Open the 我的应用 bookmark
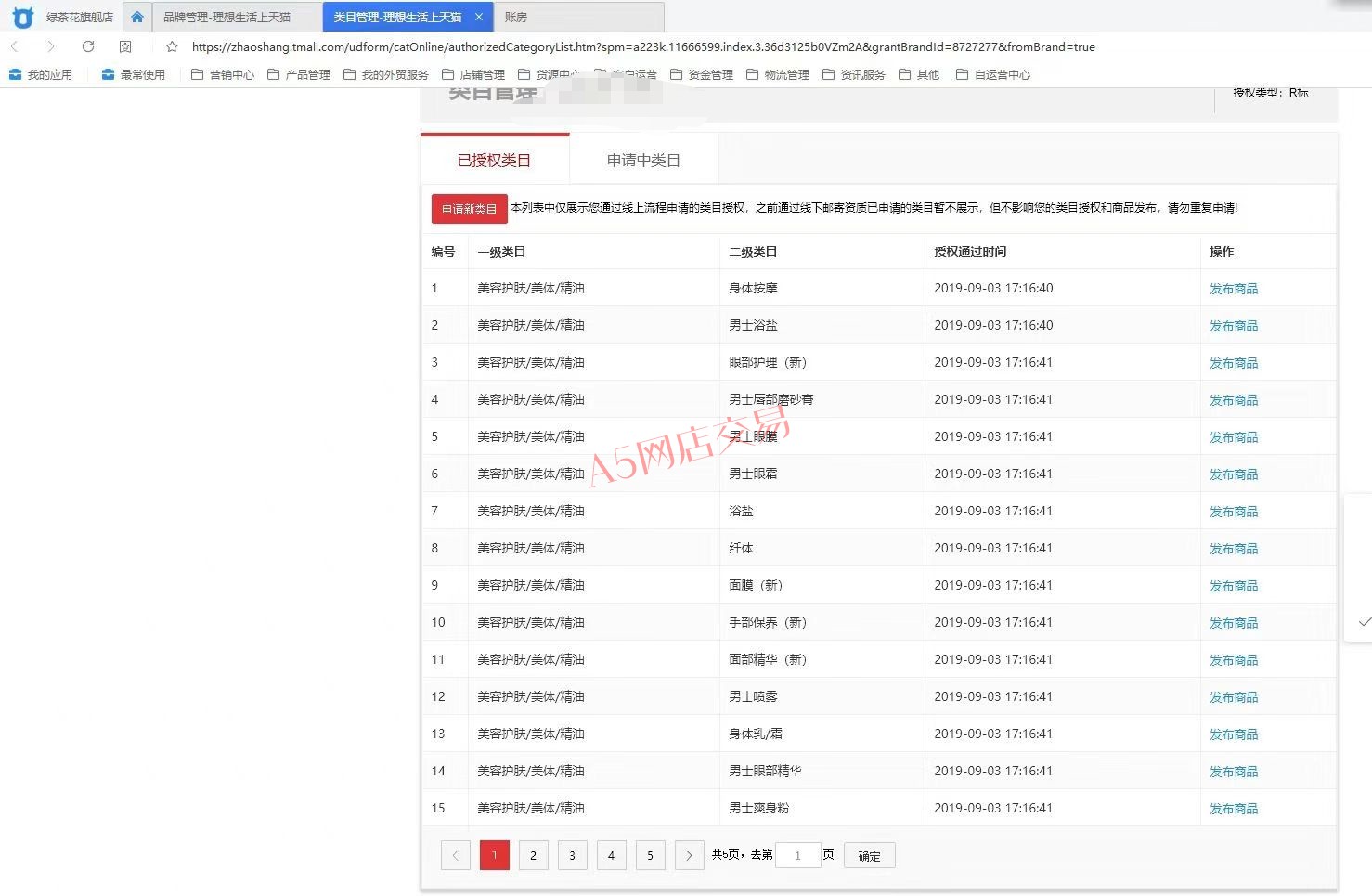The width and height of the screenshot is (1372, 896). point(41,74)
